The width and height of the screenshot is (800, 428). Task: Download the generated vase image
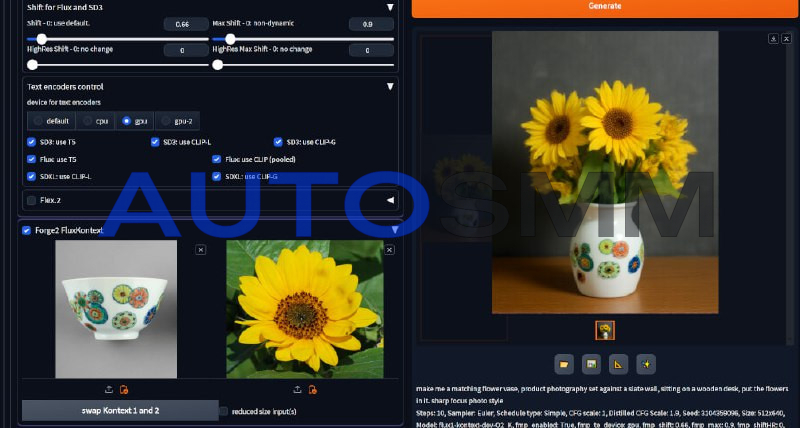point(773,39)
